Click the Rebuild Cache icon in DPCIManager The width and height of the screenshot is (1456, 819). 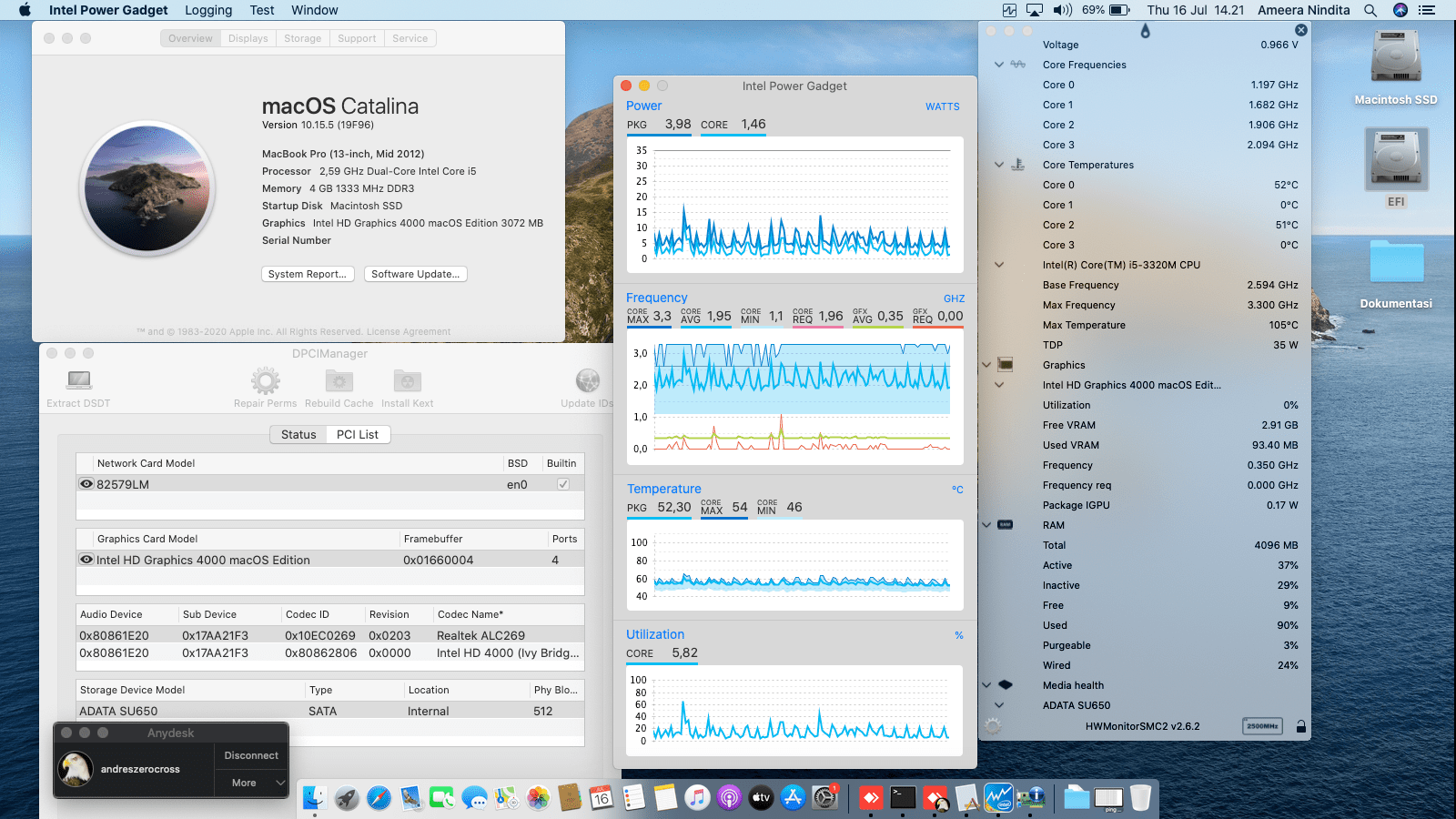click(x=339, y=380)
